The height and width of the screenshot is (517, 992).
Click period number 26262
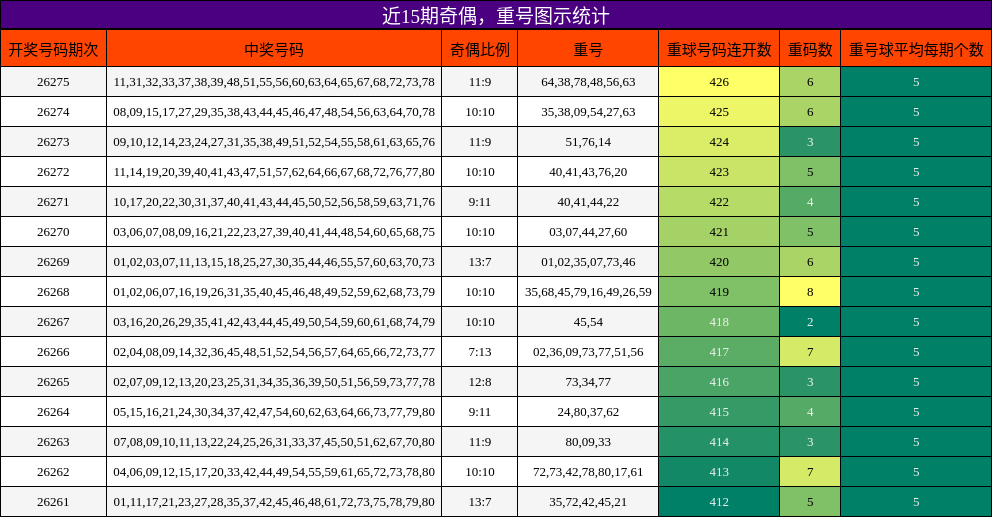click(x=53, y=472)
